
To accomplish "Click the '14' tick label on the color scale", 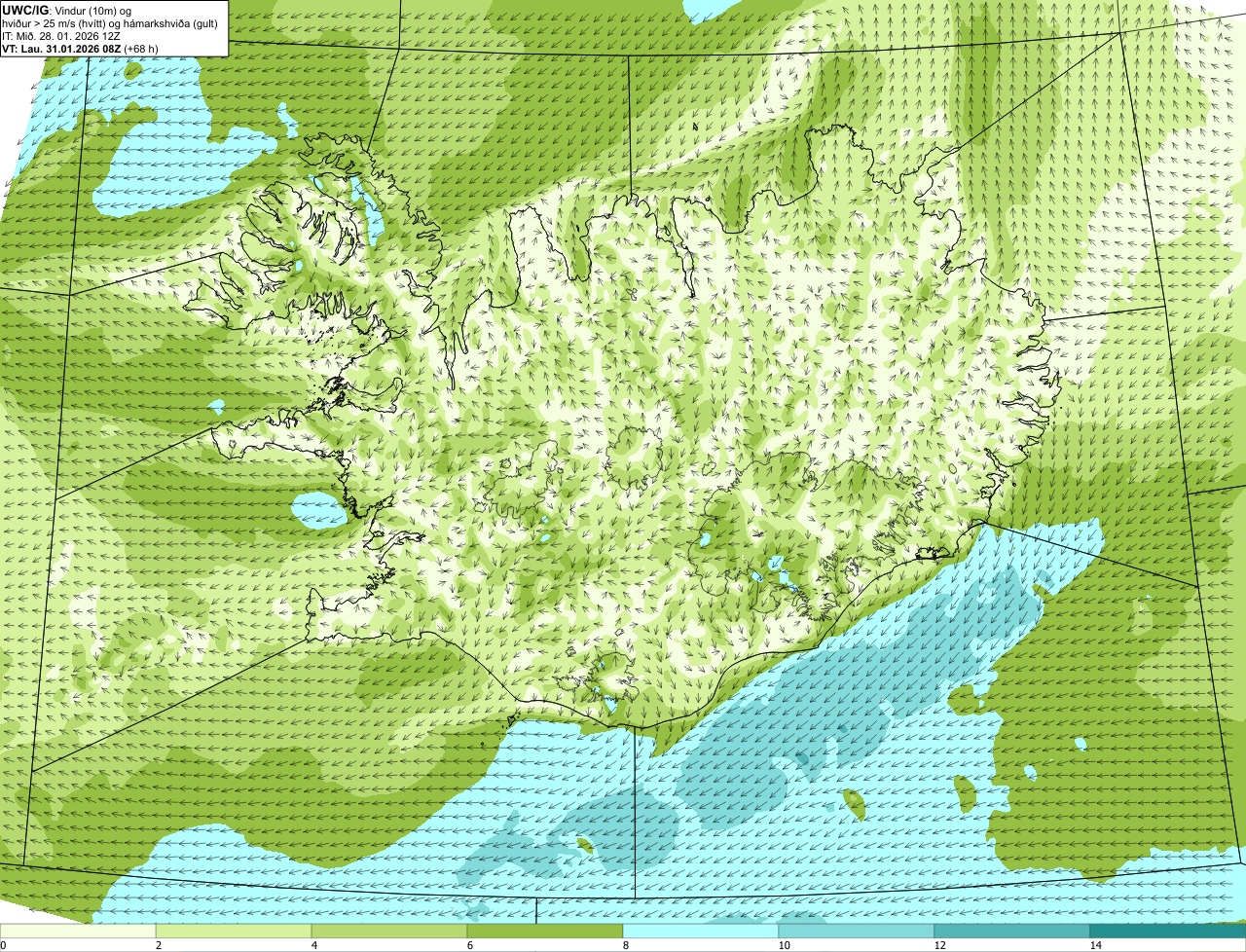I will coord(1095,945).
